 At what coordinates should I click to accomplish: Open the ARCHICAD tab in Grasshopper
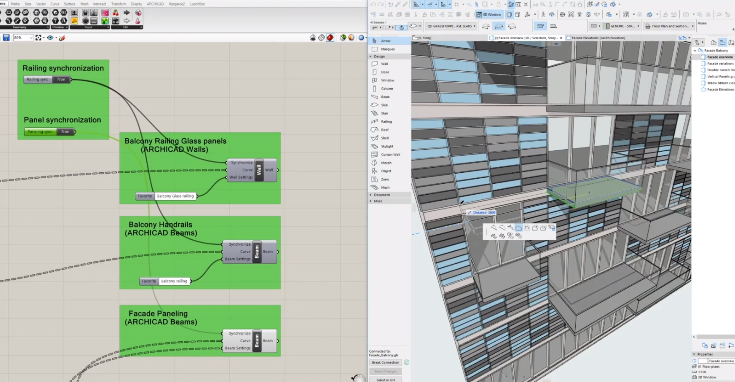pyautogui.click(x=155, y=4)
